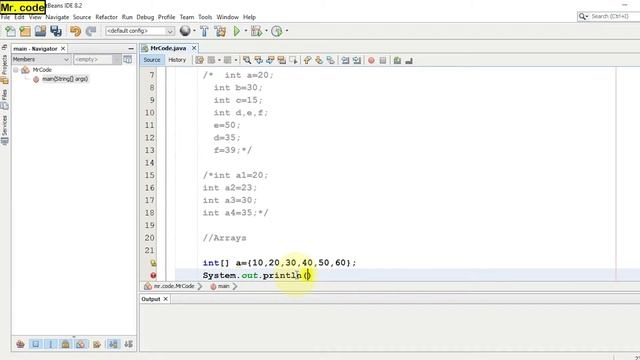The image size is (640, 360).
Task: Click the Shift Line Right icon
Action: 357,60
